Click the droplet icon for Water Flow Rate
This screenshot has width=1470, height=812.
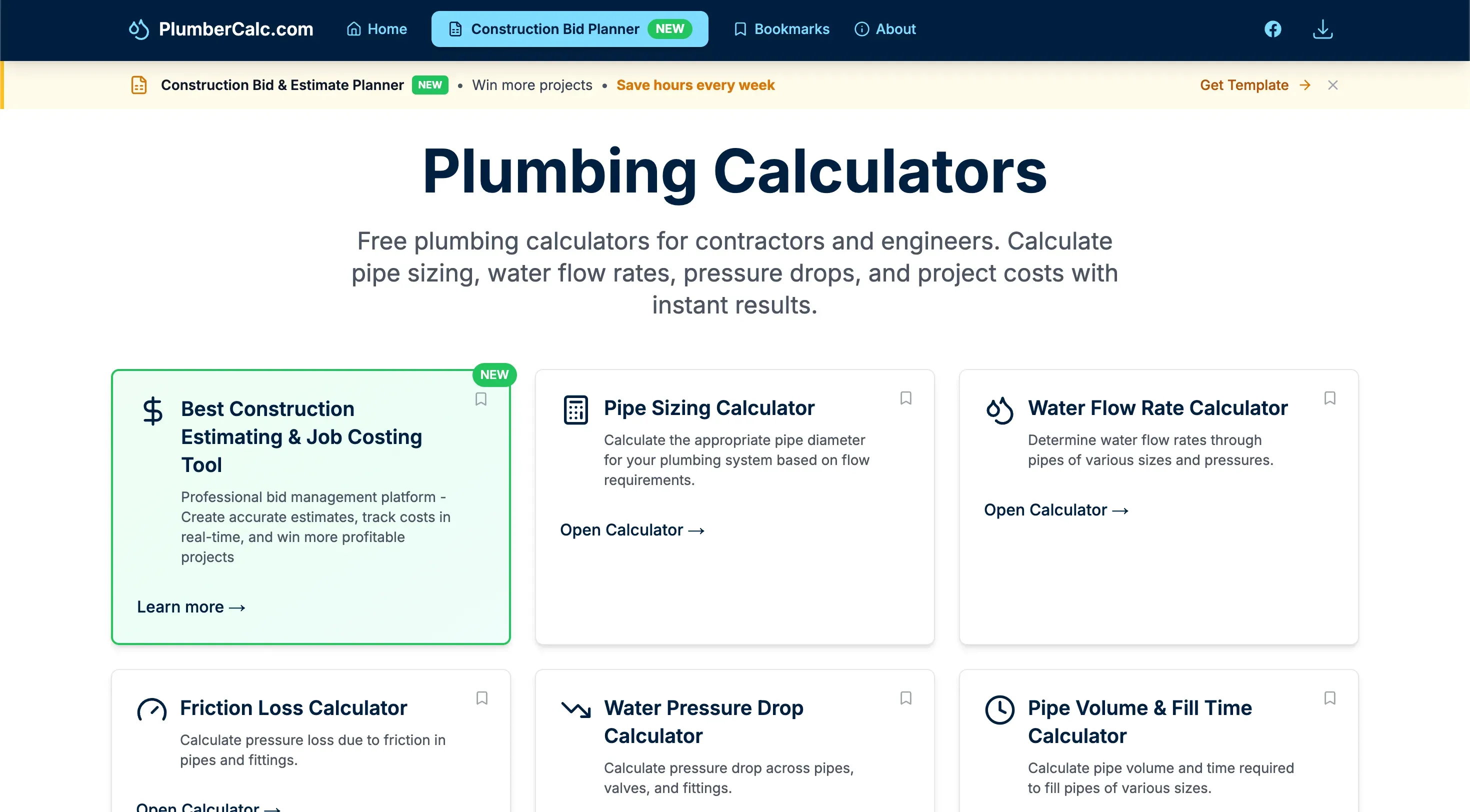(999, 409)
